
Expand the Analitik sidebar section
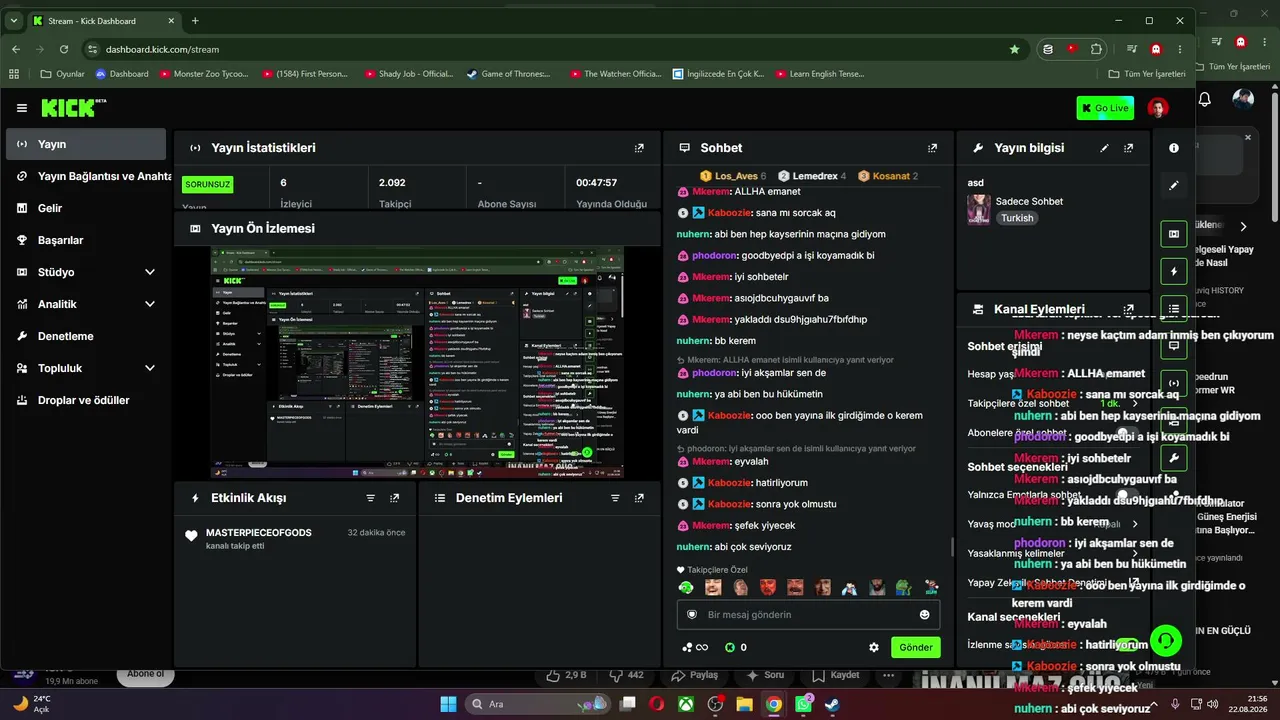150,304
